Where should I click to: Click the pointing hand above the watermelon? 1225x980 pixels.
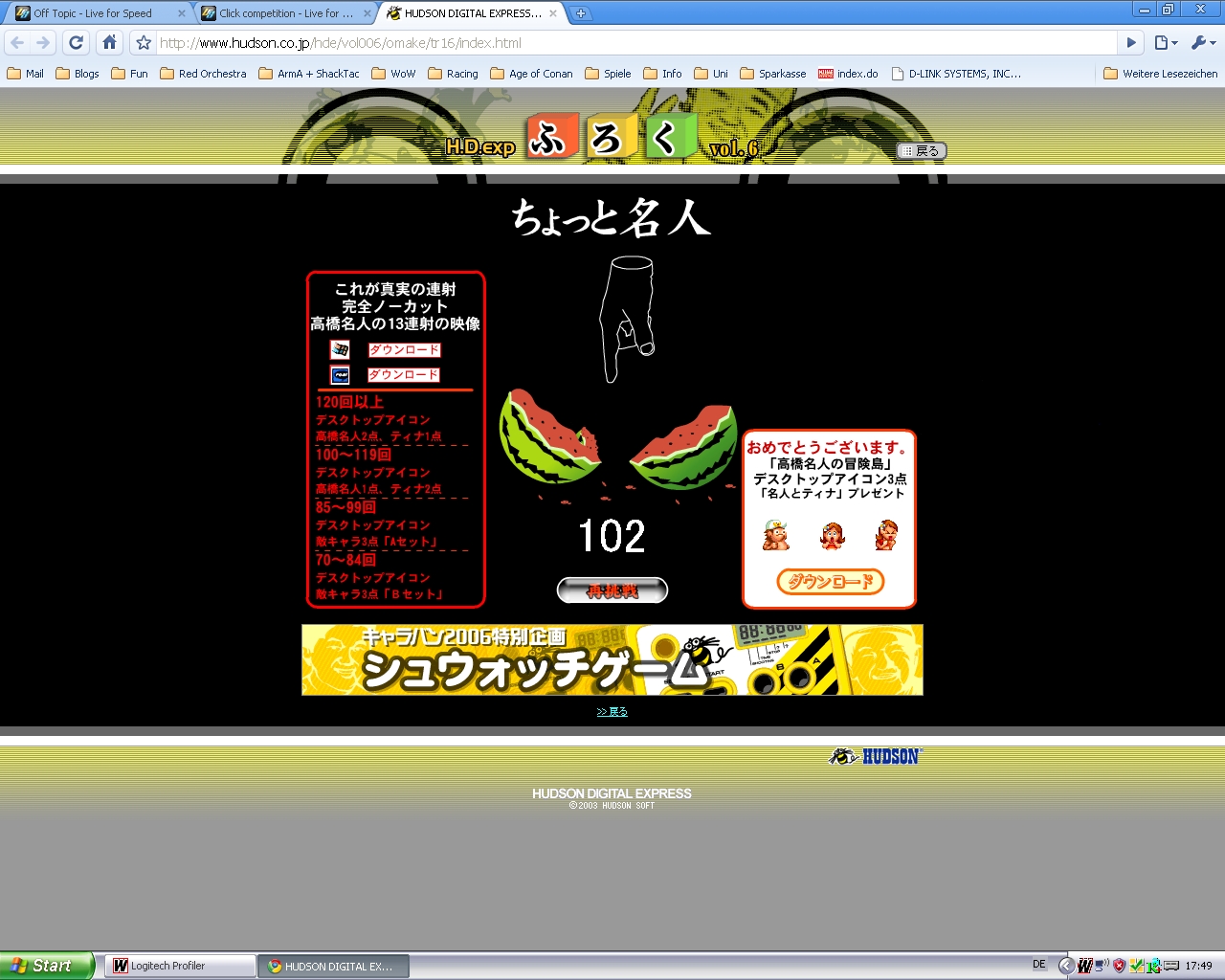coord(628,320)
